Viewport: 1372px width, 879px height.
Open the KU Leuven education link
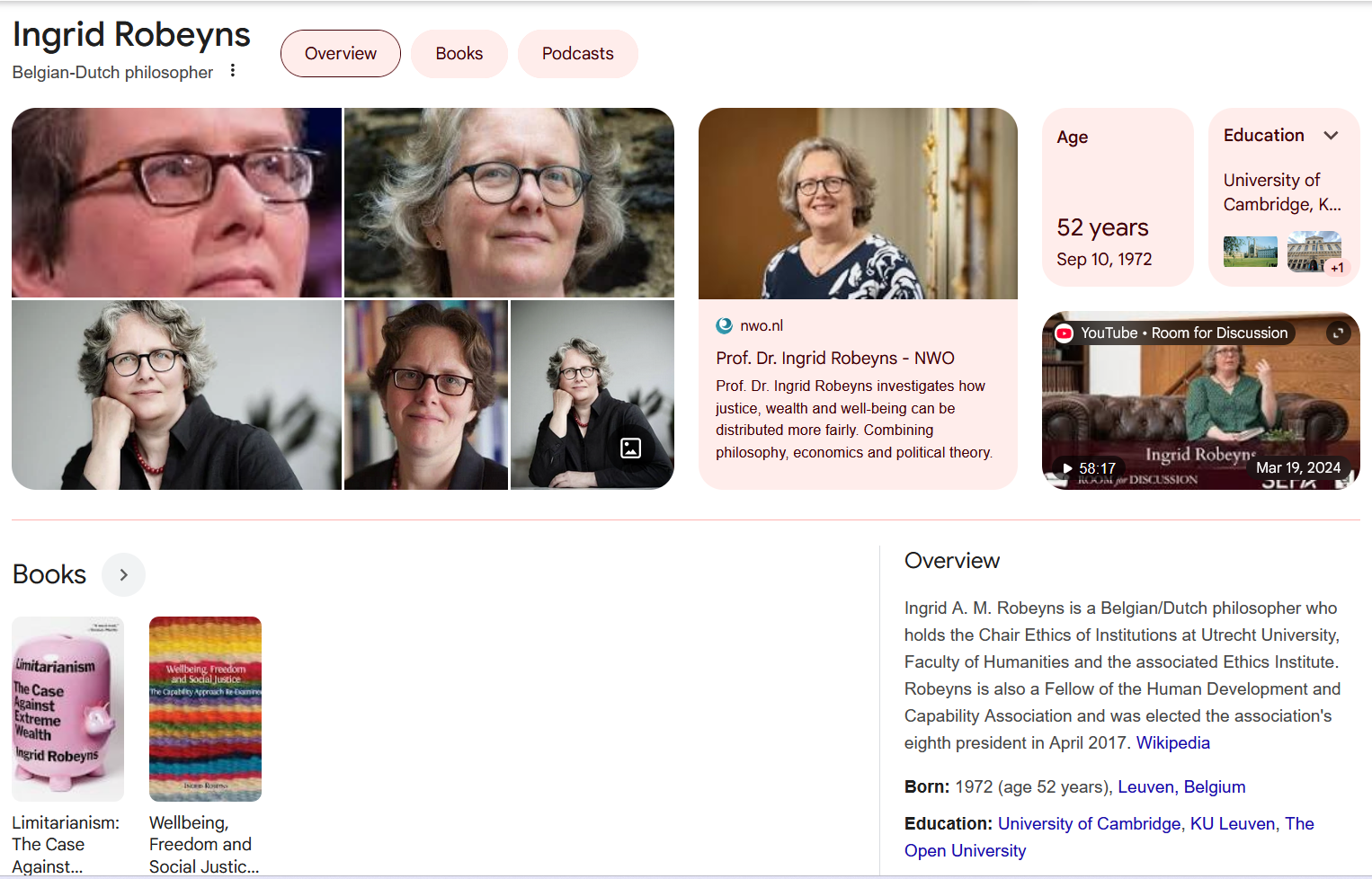[x=1233, y=823]
